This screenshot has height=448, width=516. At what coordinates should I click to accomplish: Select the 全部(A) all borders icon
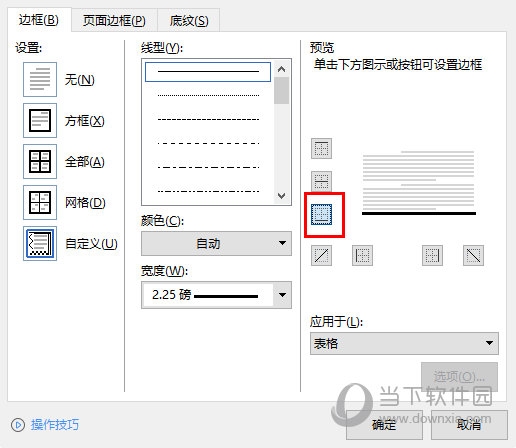40,161
